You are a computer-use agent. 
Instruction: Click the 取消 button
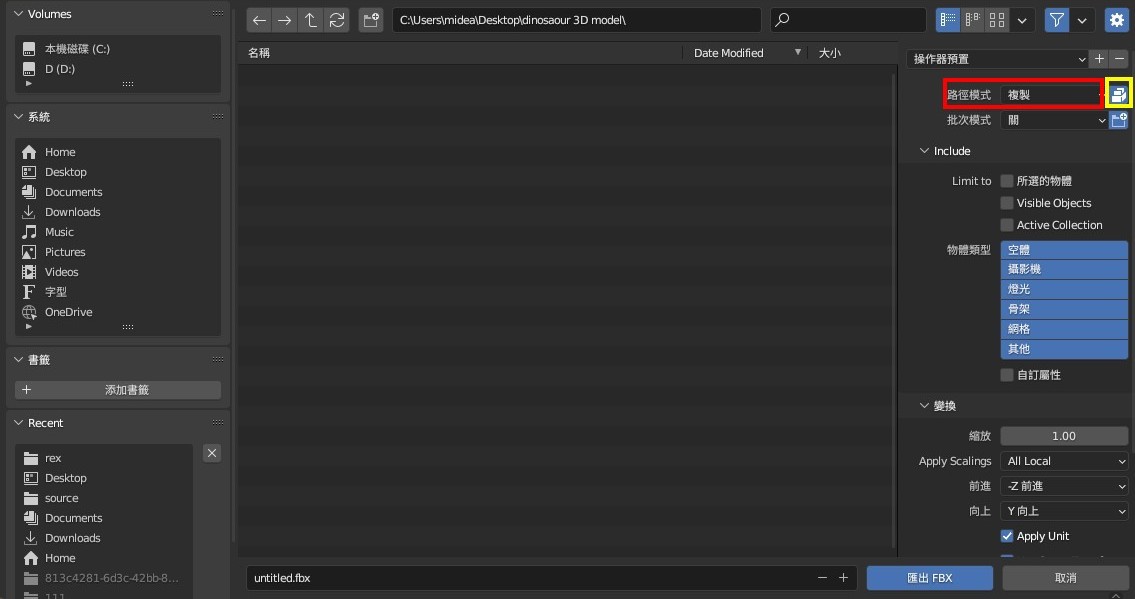click(1065, 578)
